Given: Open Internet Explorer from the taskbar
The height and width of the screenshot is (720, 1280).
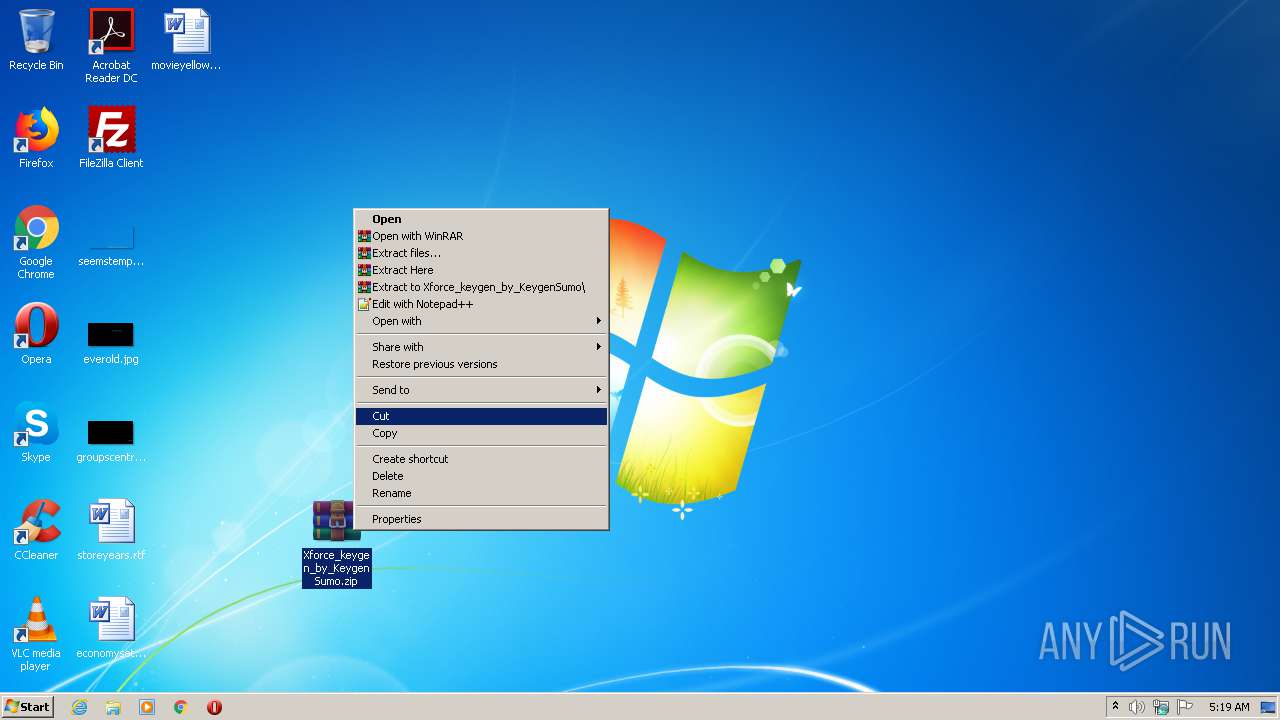Looking at the screenshot, I should (x=79, y=707).
